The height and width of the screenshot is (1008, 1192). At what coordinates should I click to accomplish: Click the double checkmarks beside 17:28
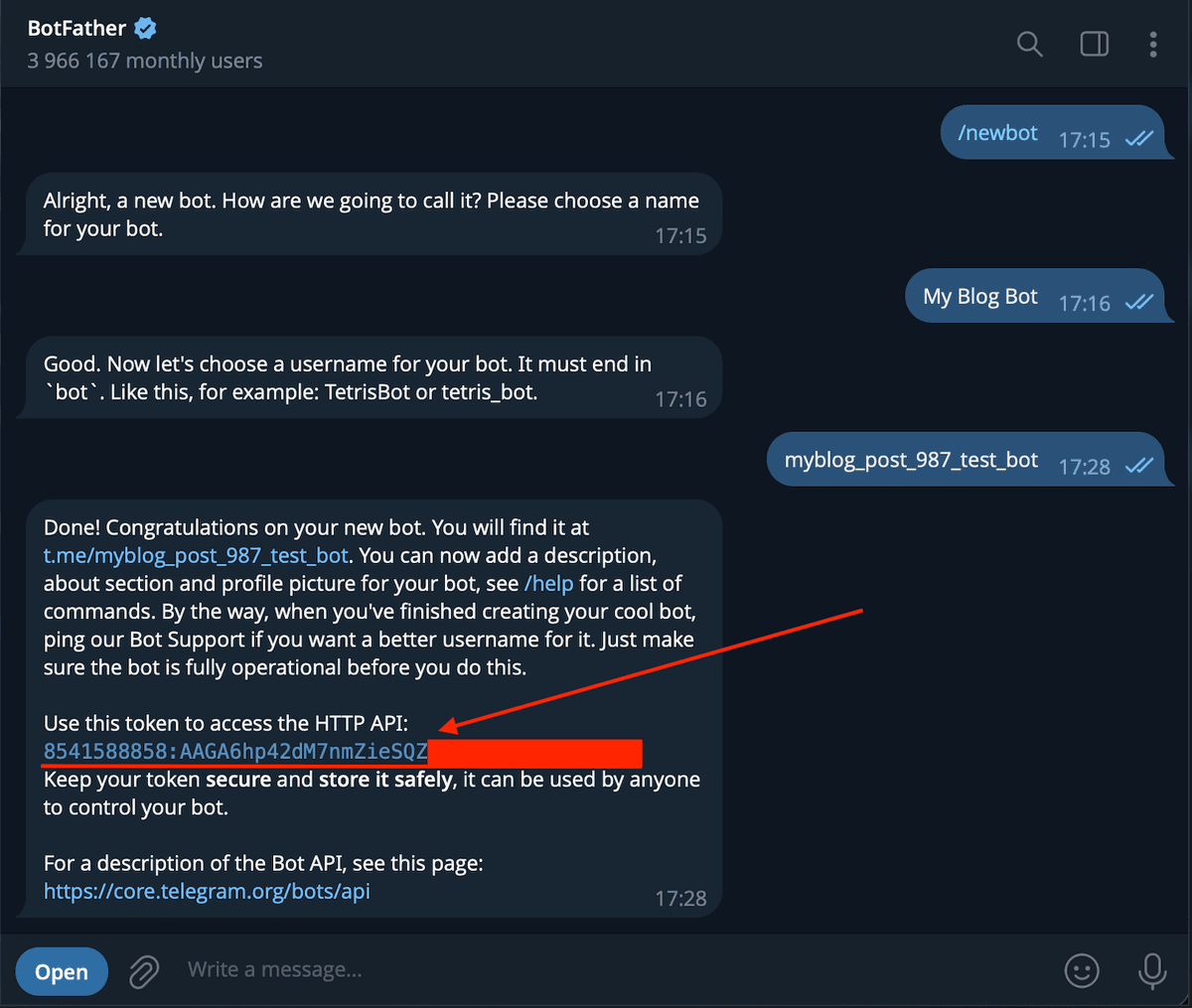coord(1137,467)
